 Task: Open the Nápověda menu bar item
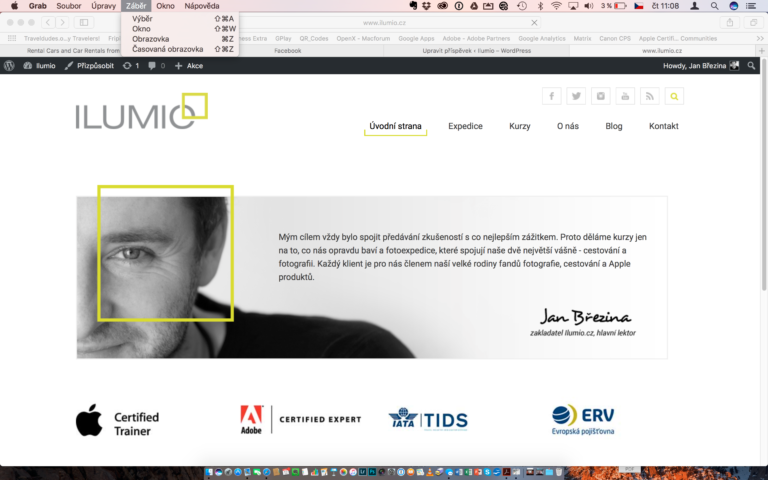201,6
